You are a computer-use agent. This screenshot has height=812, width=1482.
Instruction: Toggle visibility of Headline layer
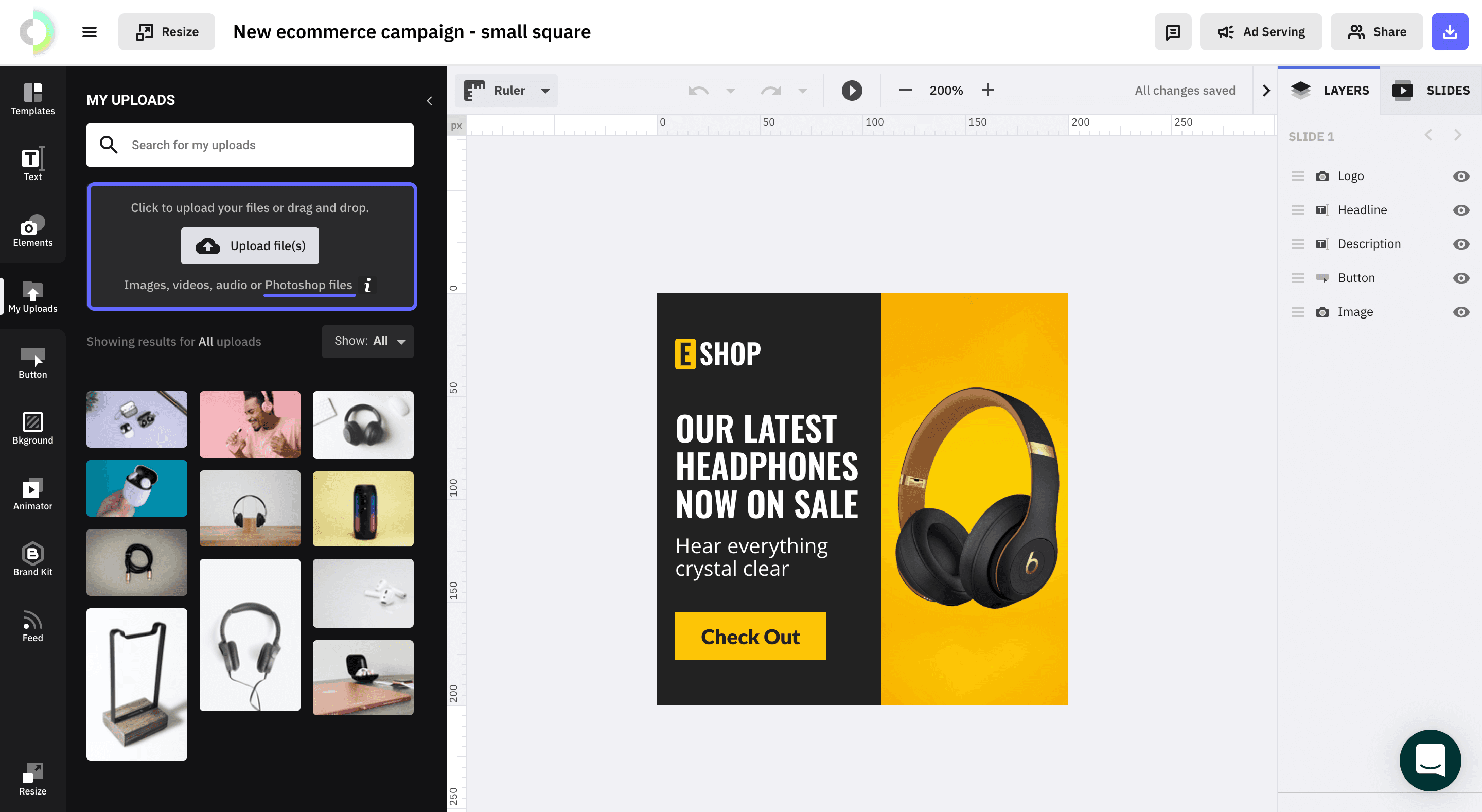click(1461, 210)
